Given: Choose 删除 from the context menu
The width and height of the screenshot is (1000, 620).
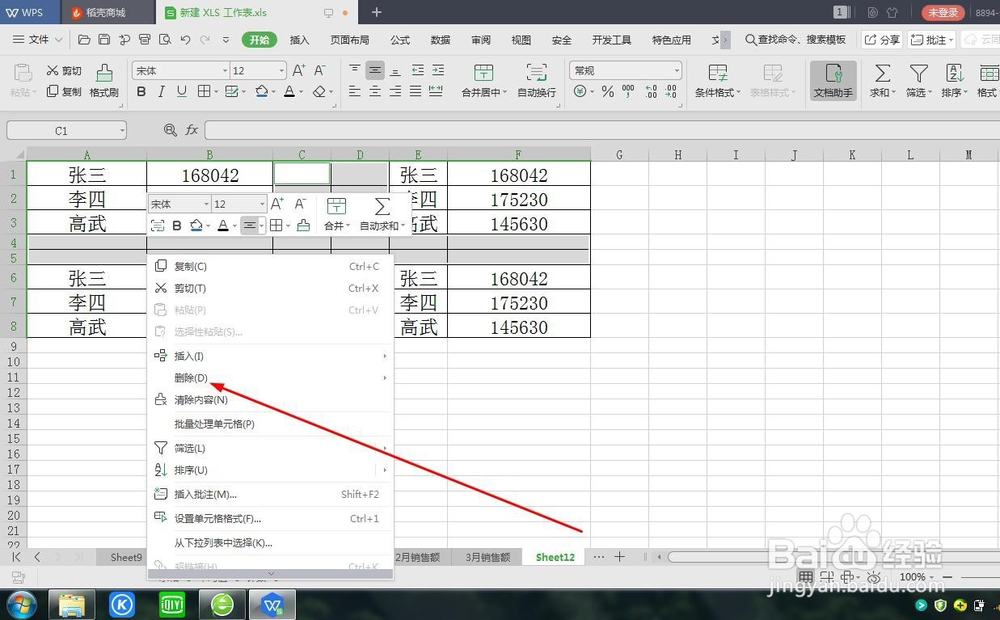Looking at the screenshot, I should click(x=190, y=378).
